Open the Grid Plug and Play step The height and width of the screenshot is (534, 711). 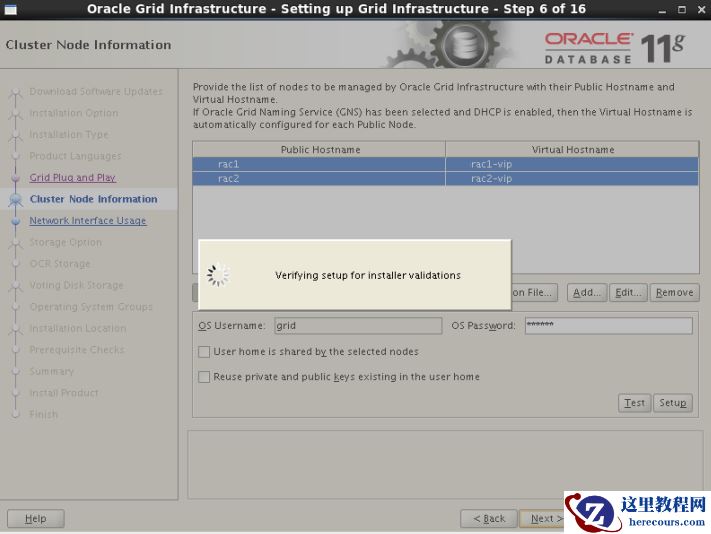coord(73,178)
